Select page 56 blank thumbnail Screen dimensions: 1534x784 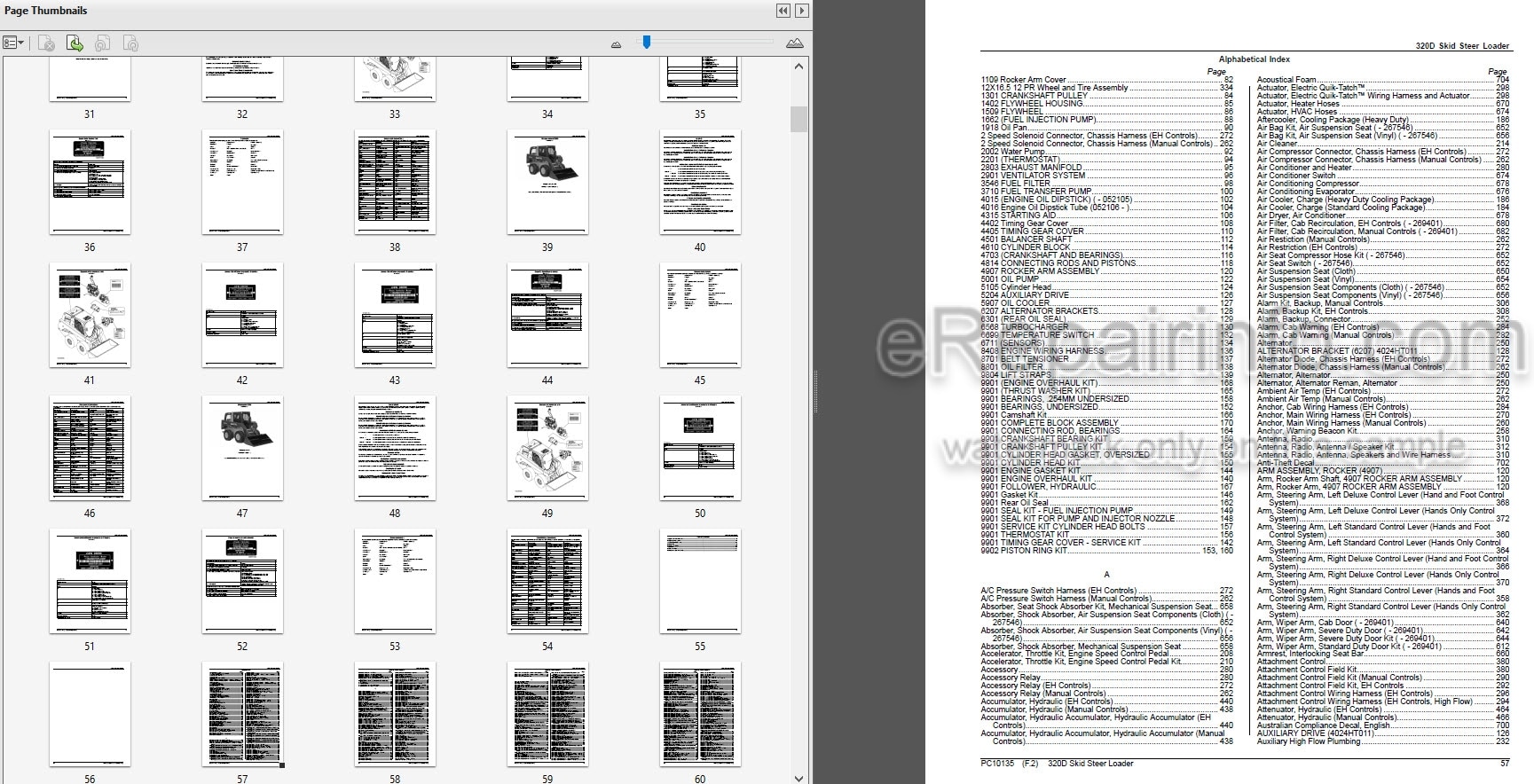point(90,714)
